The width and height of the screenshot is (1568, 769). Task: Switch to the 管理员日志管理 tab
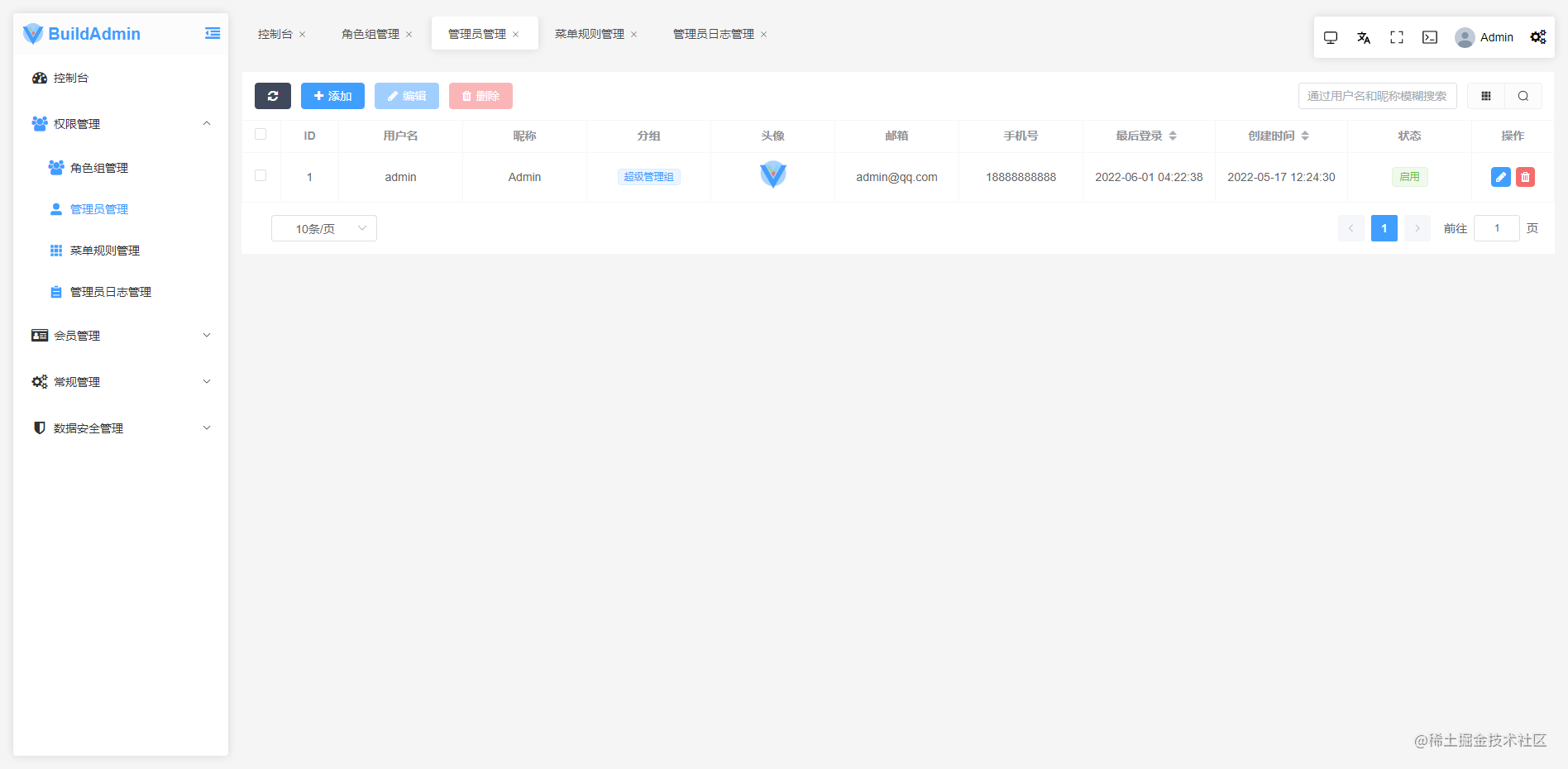[x=714, y=34]
